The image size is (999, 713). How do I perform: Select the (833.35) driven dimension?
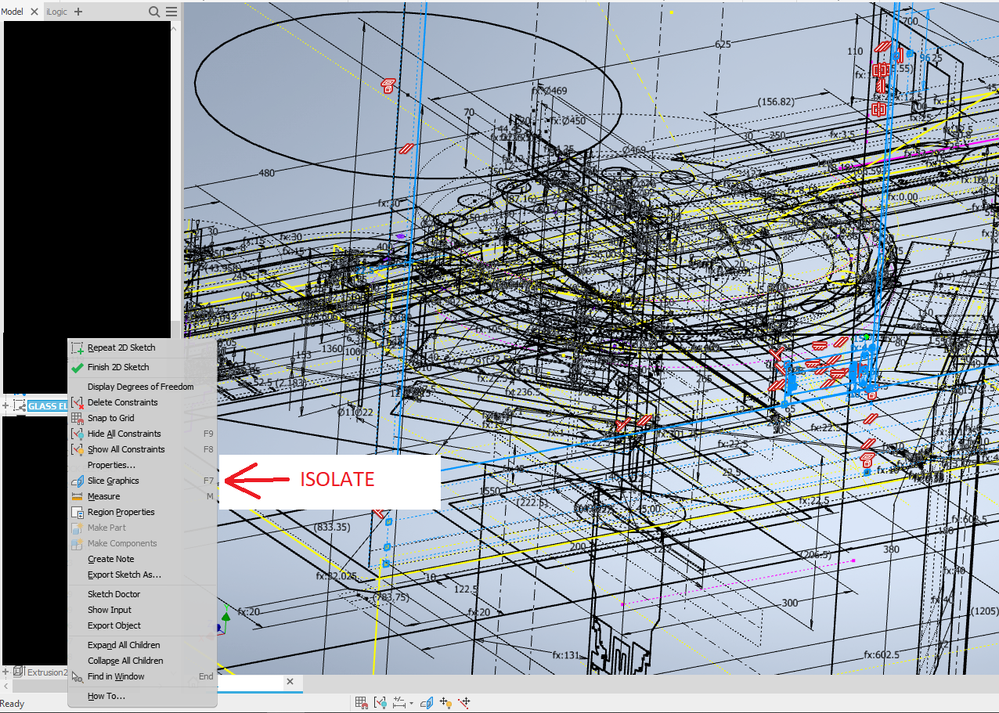coord(332,527)
